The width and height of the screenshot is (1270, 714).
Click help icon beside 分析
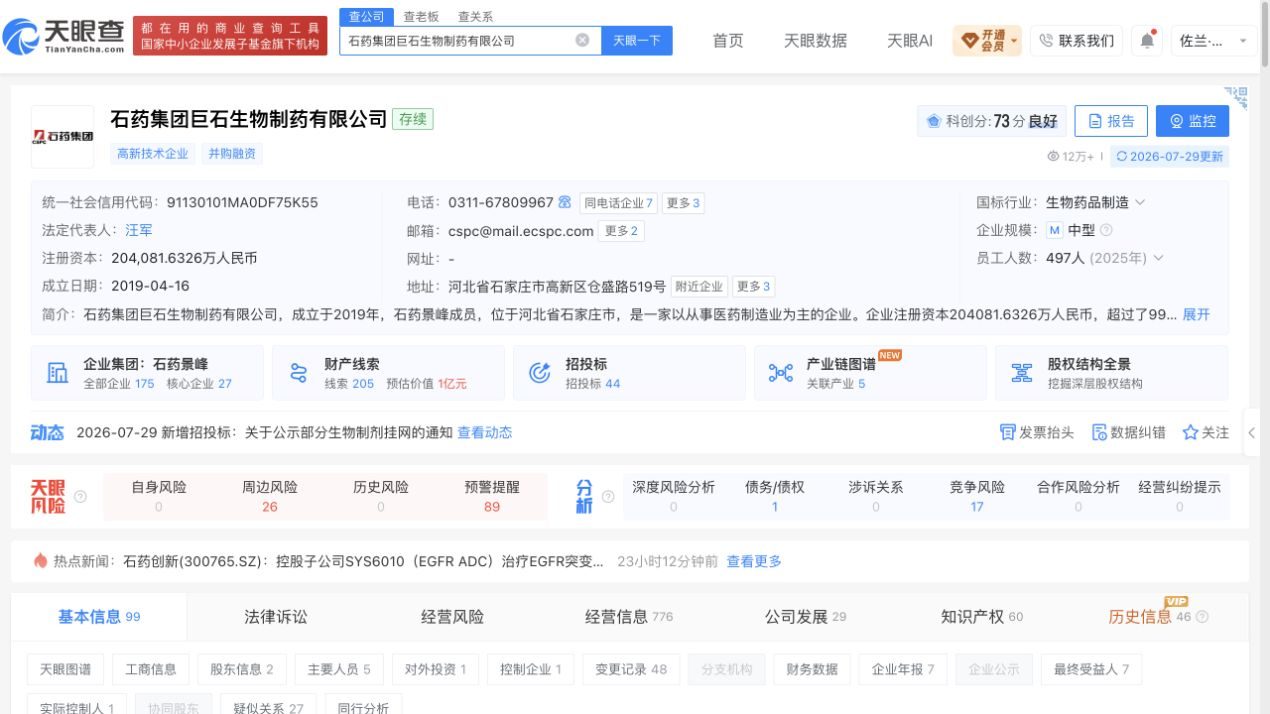[607, 496]
